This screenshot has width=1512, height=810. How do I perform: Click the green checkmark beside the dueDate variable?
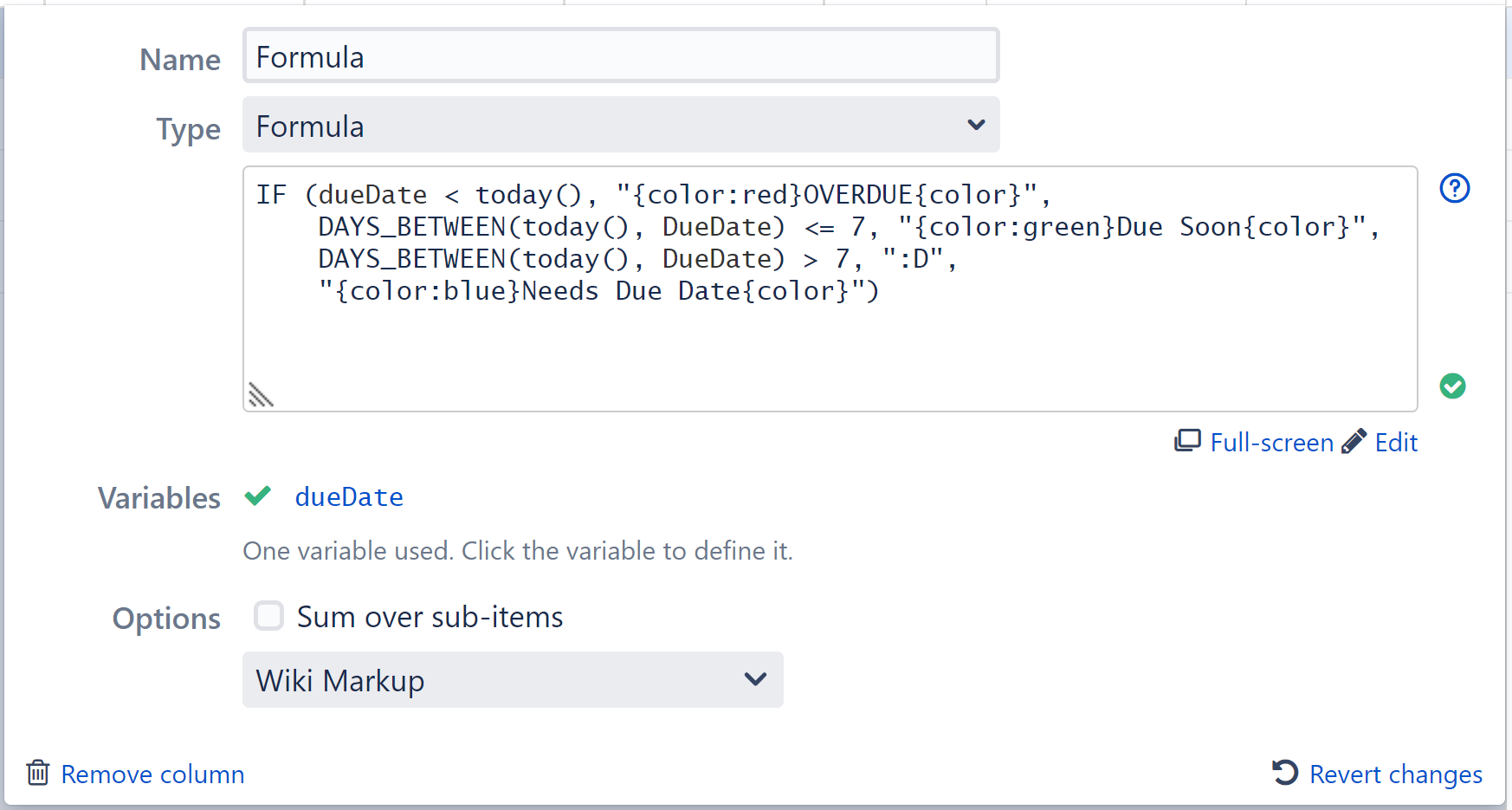tap(258, 496)
